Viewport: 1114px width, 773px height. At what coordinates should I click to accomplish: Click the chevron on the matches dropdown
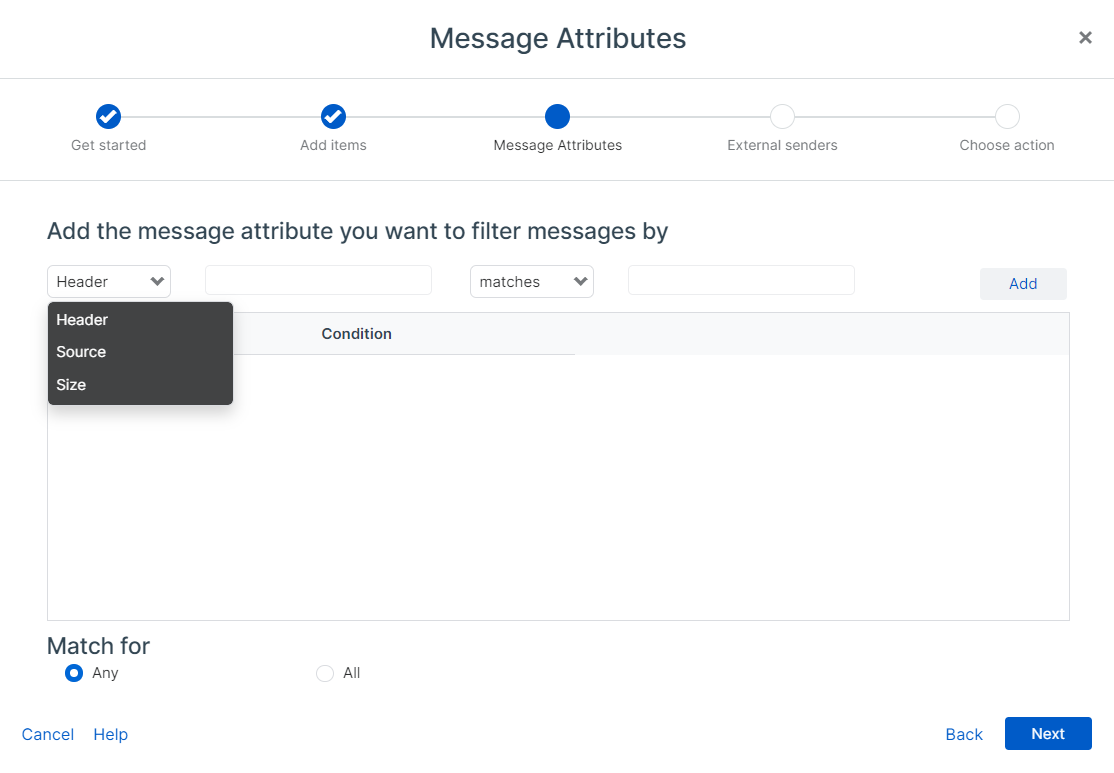pos(580,281)
